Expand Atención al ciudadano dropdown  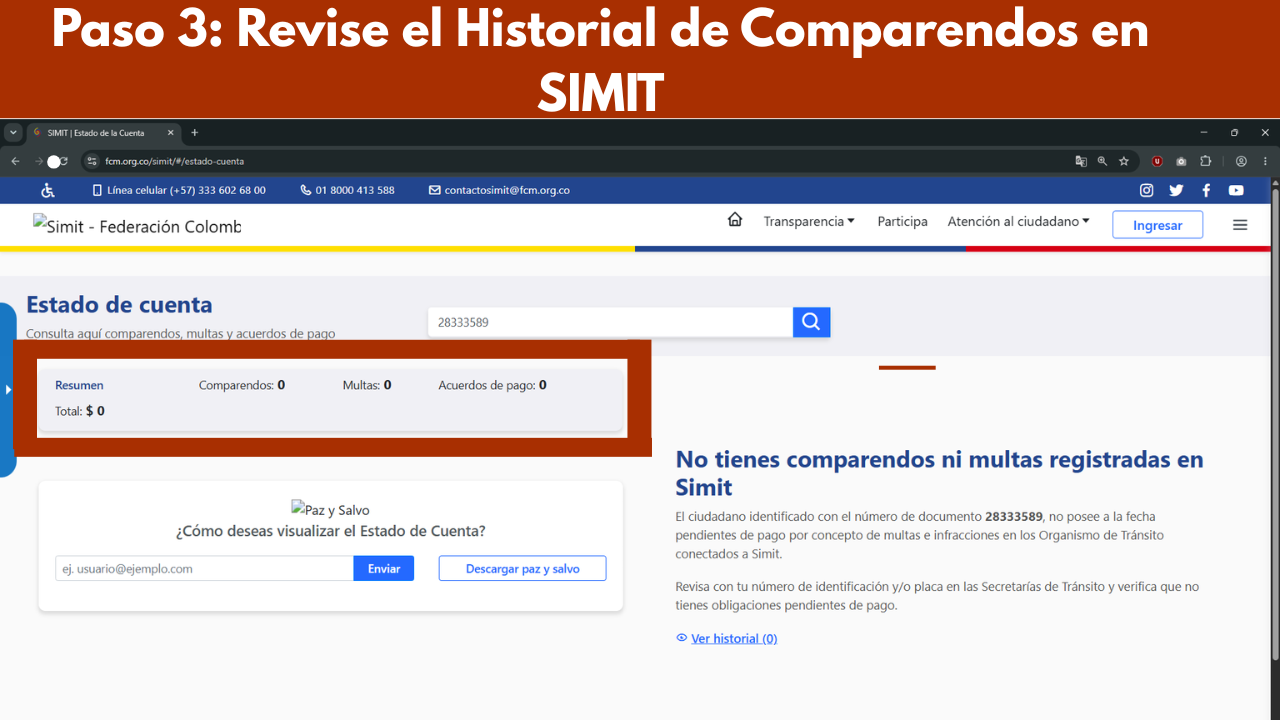(x=1019, y=221)
